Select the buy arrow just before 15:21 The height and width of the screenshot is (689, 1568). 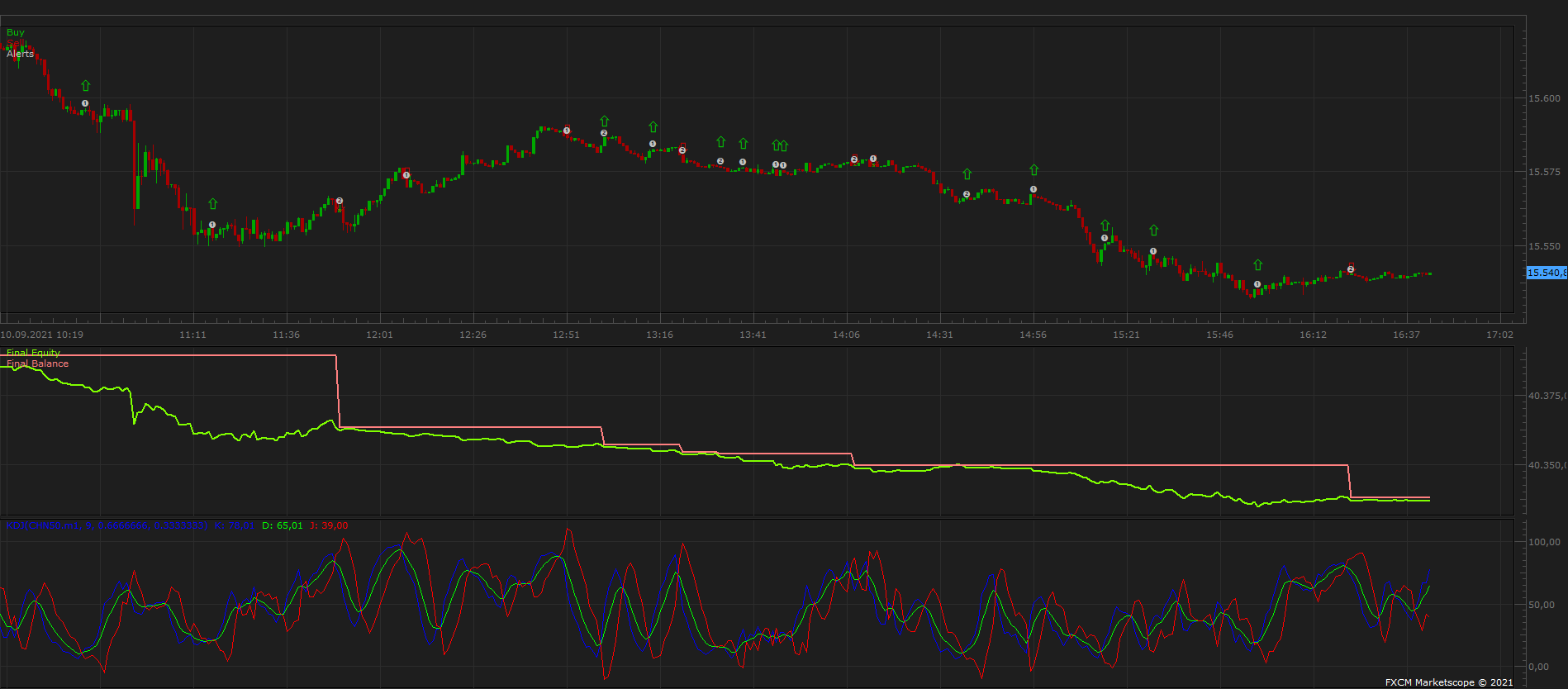[1105, 225]
